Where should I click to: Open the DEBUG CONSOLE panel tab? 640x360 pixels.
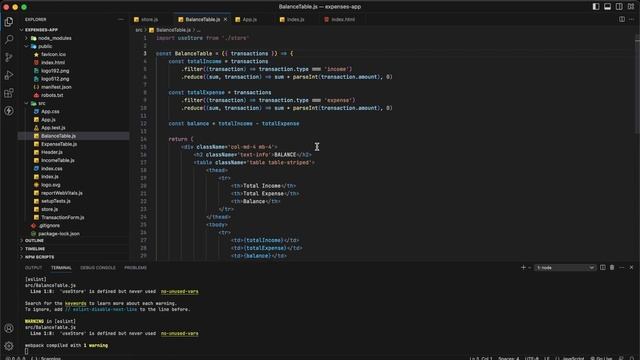98,268
